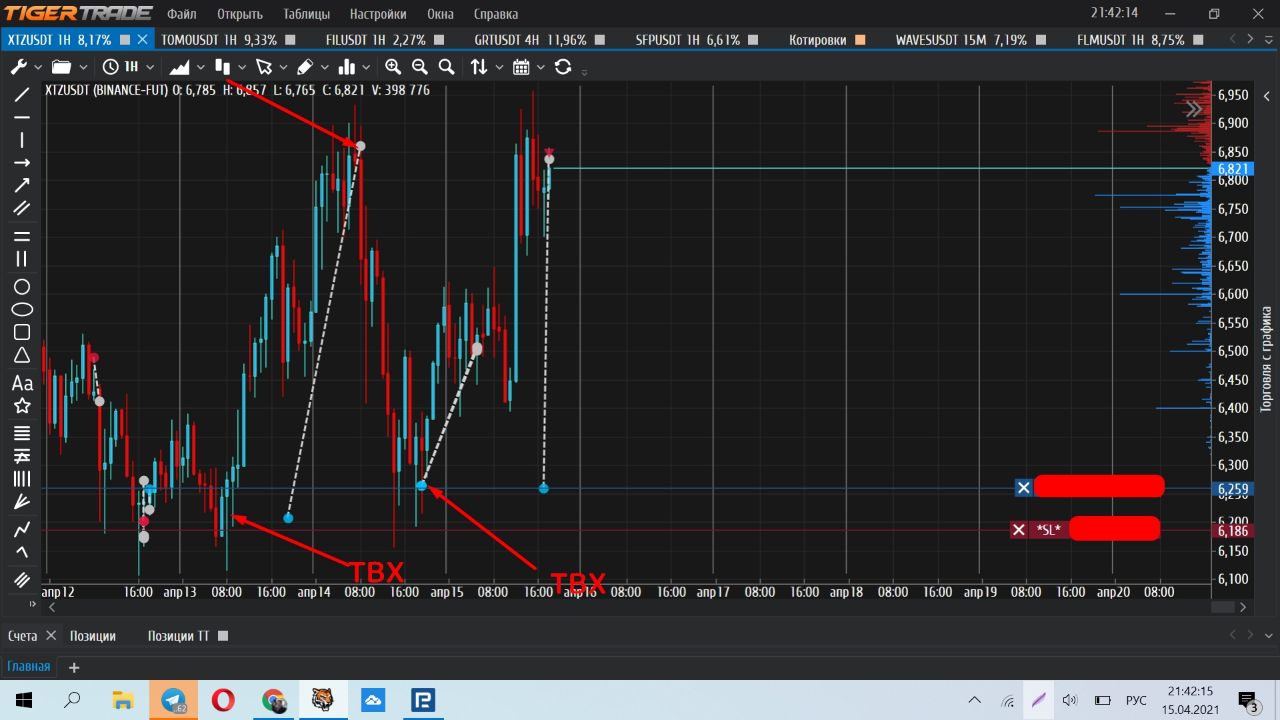The height and width of the screenshot is (720, 1280).
Task: Select the cursor pointer tool
Action: point(264,67)
